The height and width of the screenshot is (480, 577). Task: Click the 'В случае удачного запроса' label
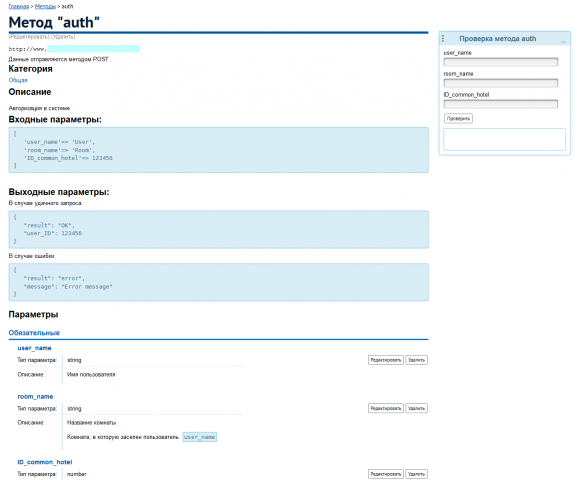pos(46,203)
